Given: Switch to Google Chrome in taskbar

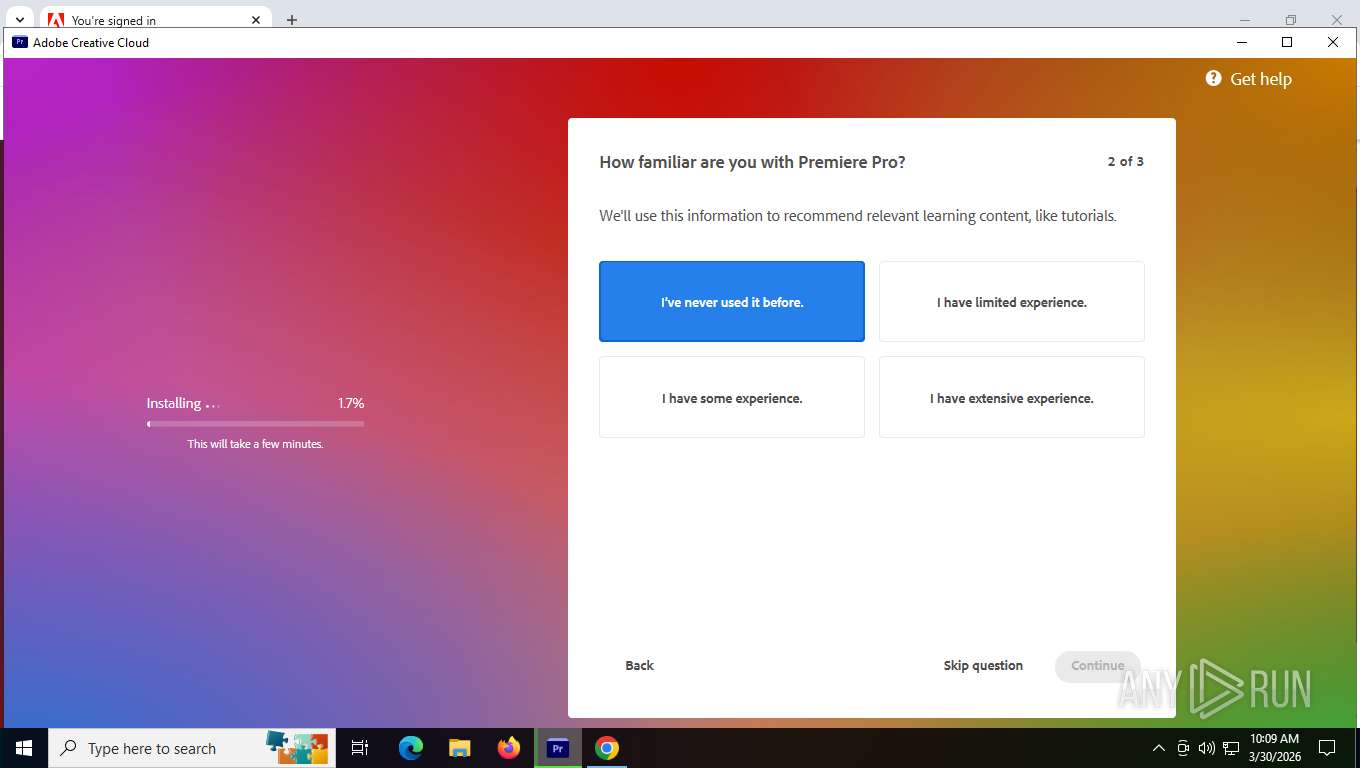Looking at the screenshot, I should (607, 748).
